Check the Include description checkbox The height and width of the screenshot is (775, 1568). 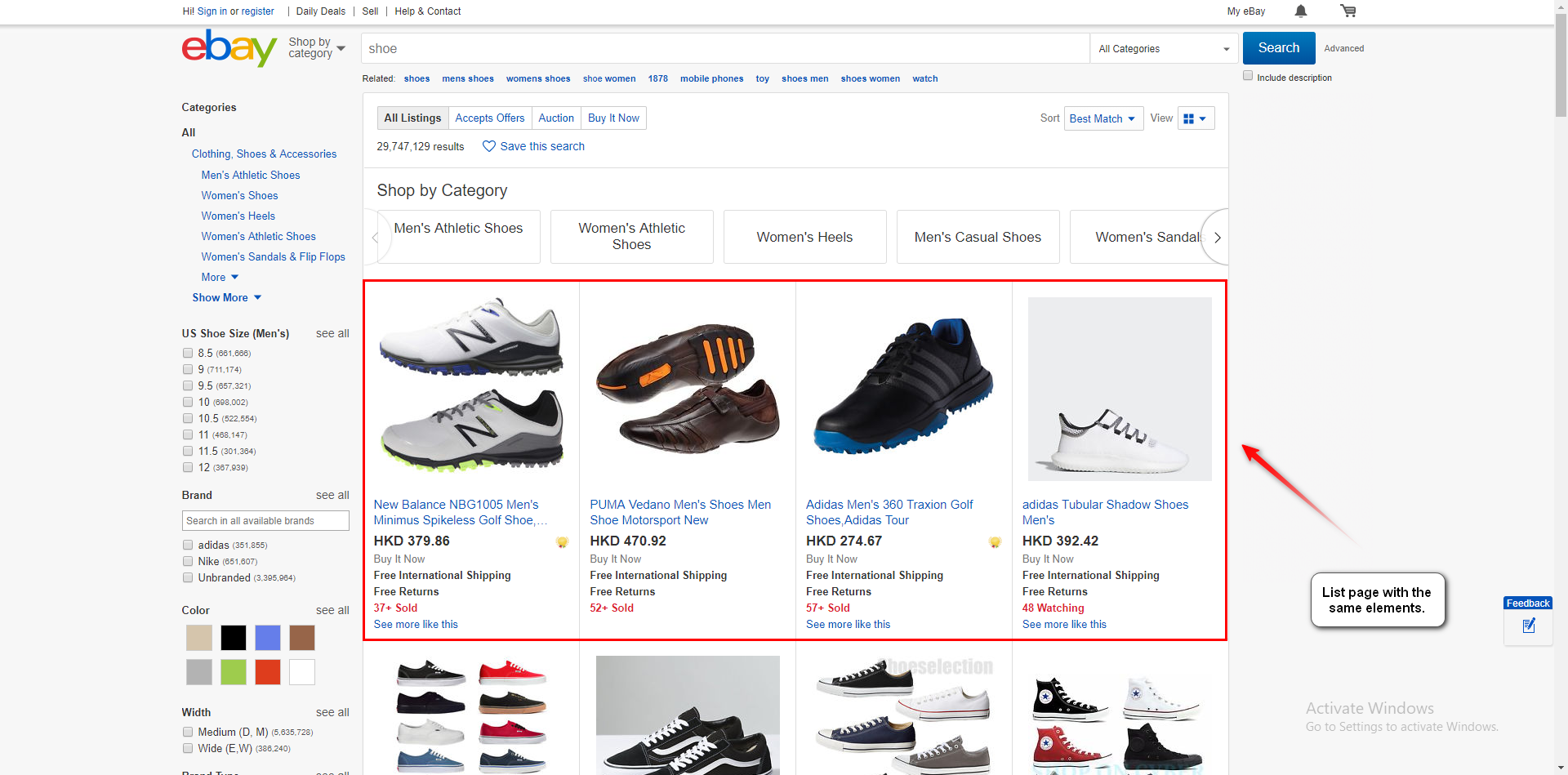tap(1248, 76)
